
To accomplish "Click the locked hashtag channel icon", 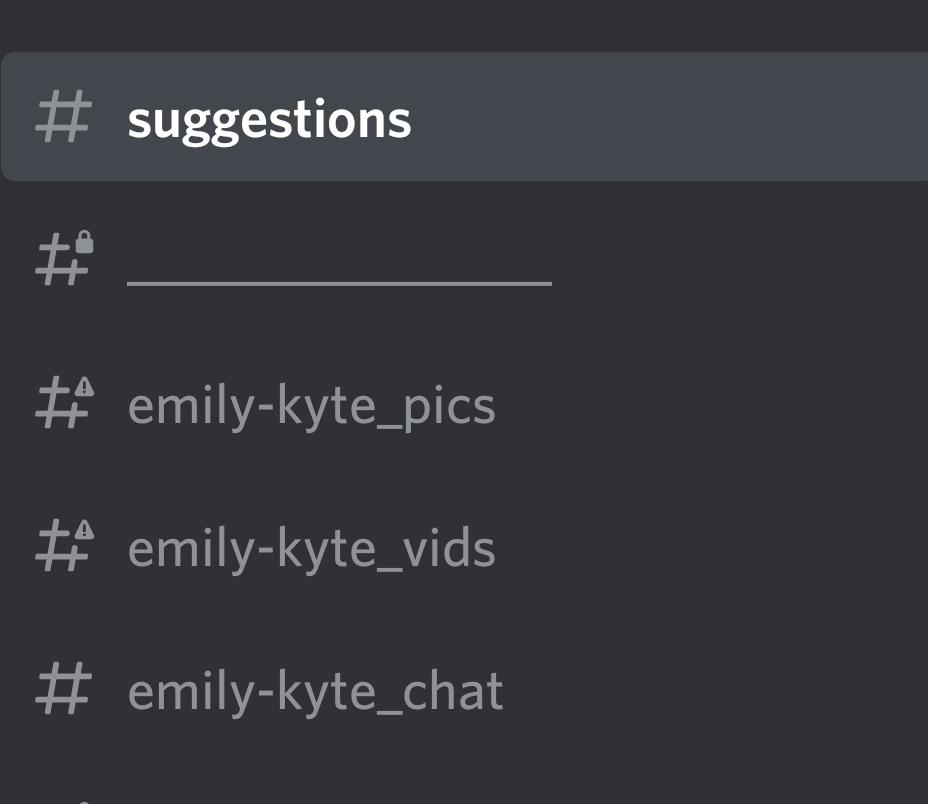I will click(62, 258).
